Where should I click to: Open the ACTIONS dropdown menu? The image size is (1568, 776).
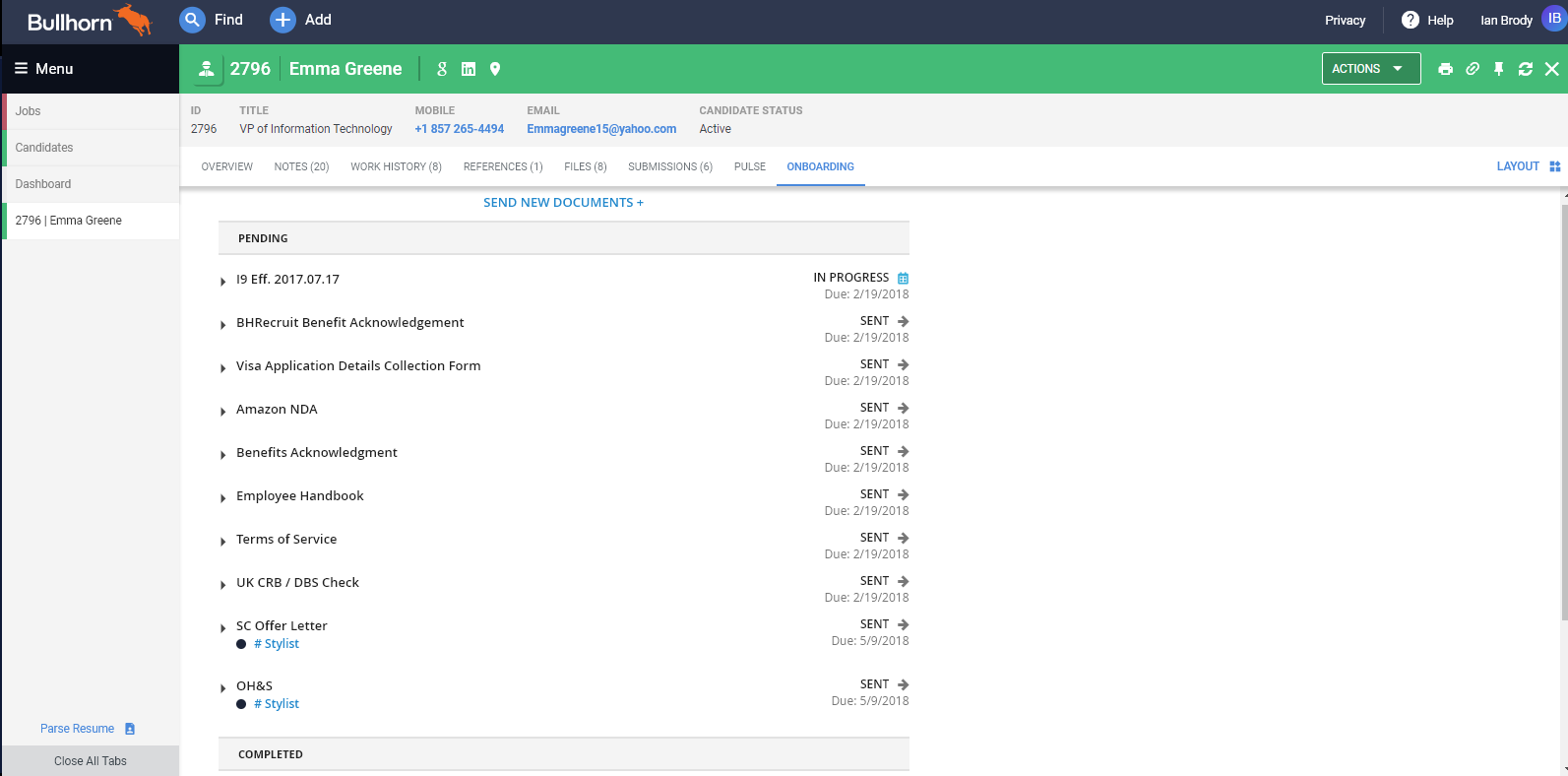(x=1370, y=69)
